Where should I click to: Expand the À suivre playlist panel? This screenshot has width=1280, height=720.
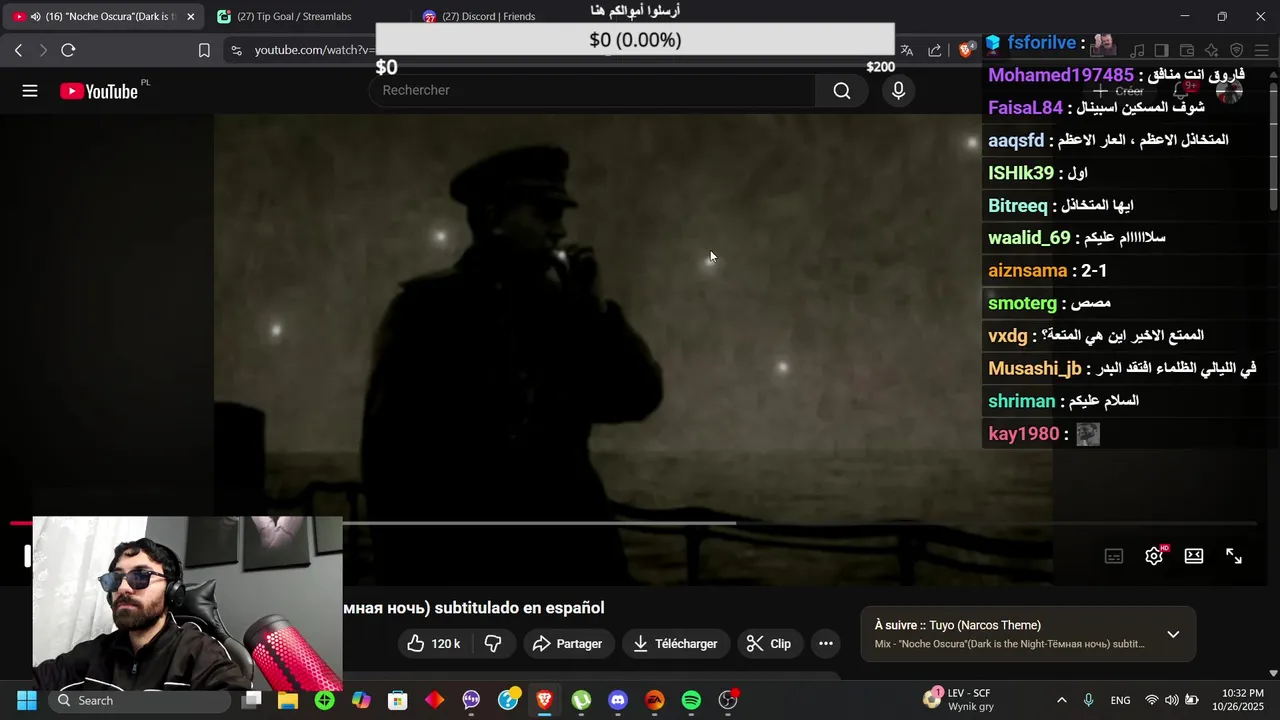pos(1173,634)
